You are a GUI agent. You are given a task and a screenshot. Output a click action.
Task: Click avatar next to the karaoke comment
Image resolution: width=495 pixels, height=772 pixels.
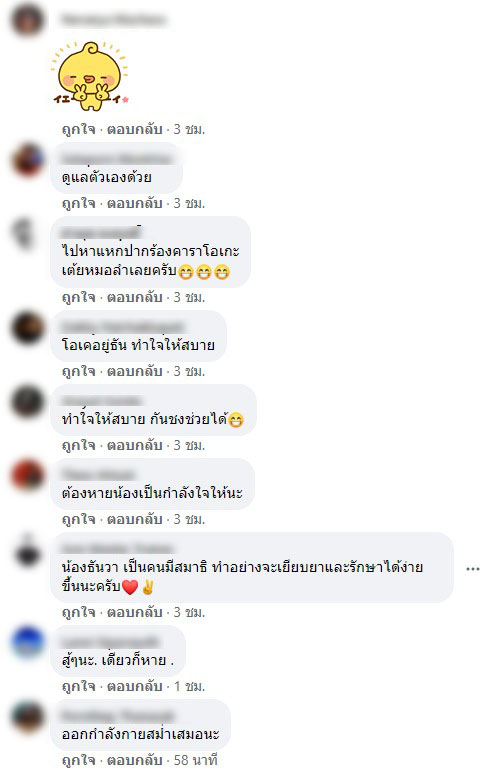coord(28,234)
